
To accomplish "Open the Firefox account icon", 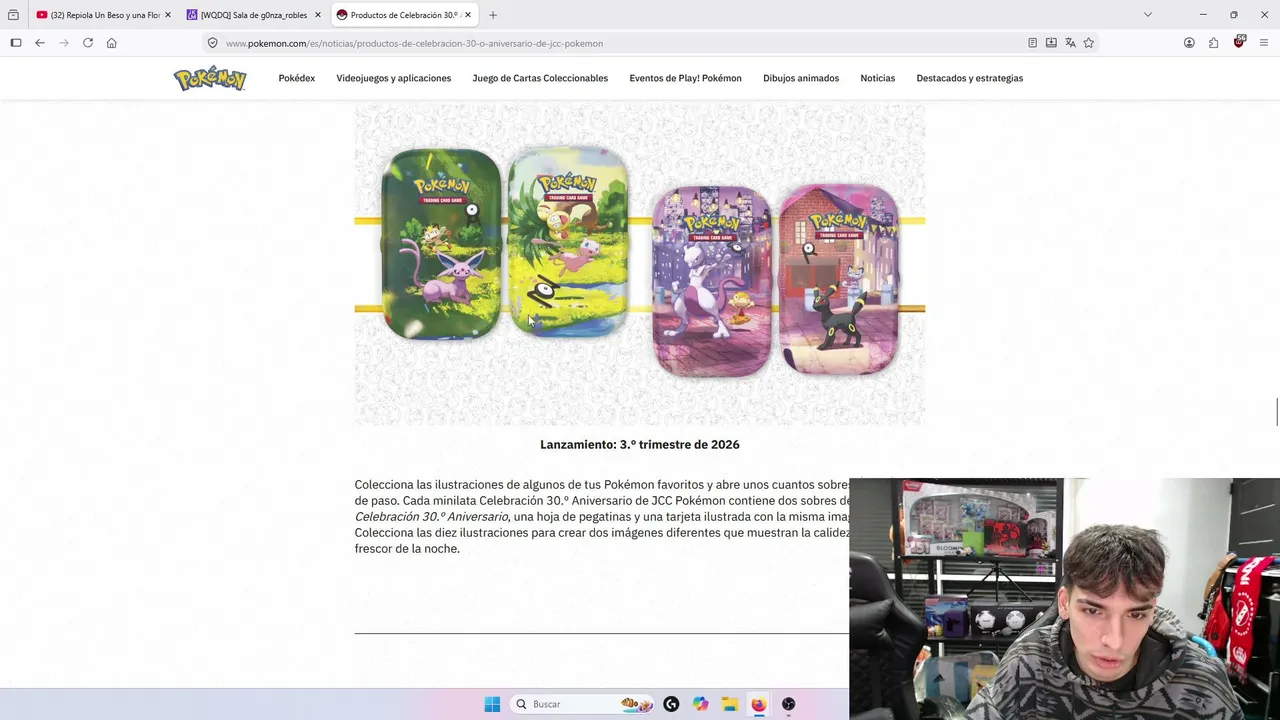I will point(1189,43).
